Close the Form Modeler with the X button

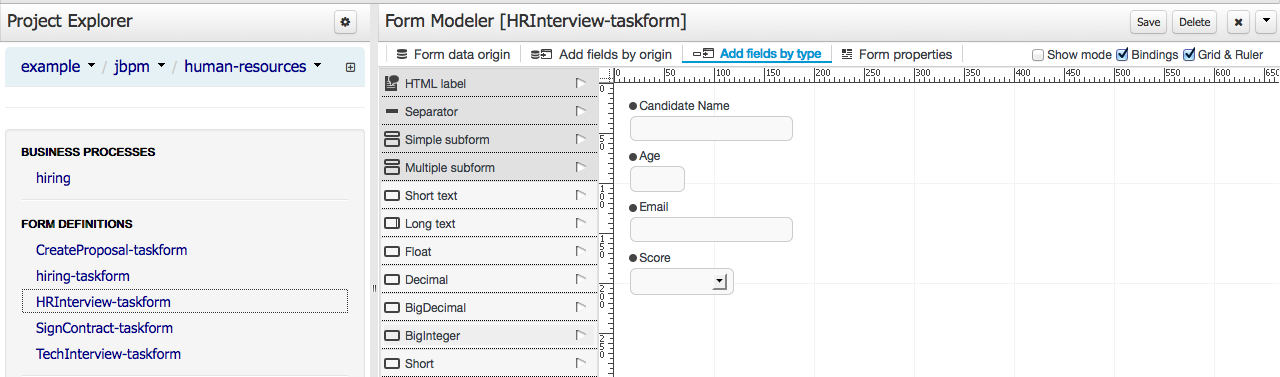tap(1237, 22)
